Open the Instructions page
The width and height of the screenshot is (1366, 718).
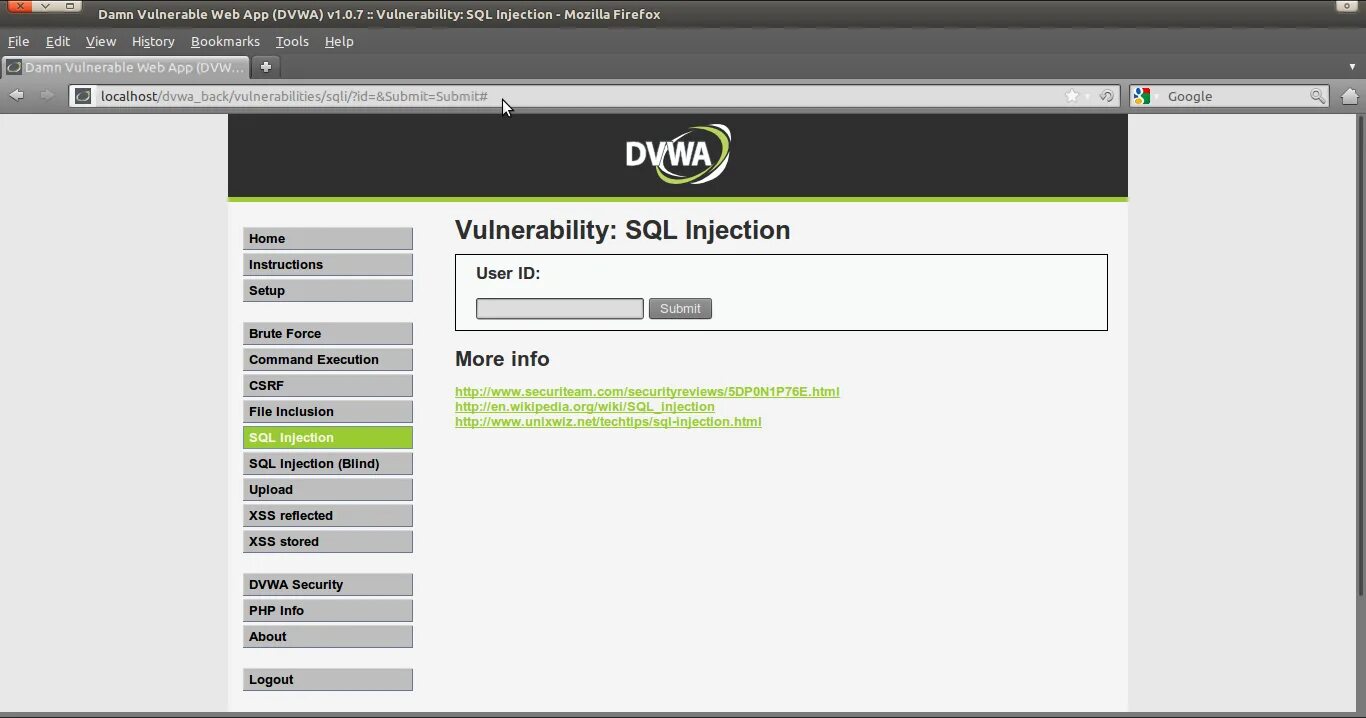pyautogui.click(x=328, y=264)
